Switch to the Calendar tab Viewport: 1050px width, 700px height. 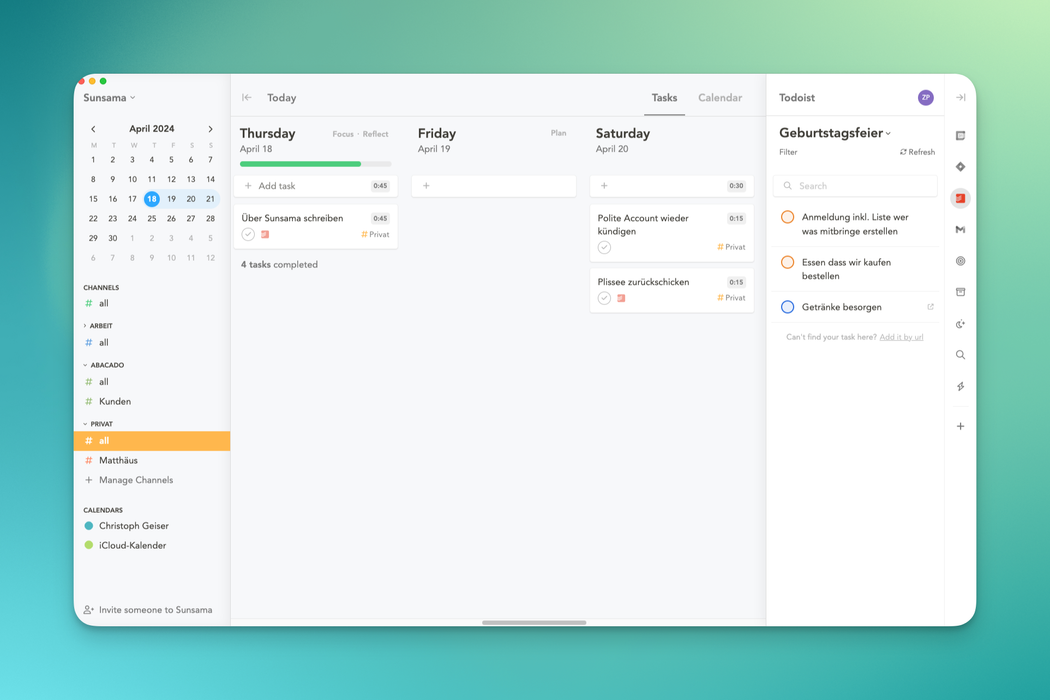(x=719, y=98)
